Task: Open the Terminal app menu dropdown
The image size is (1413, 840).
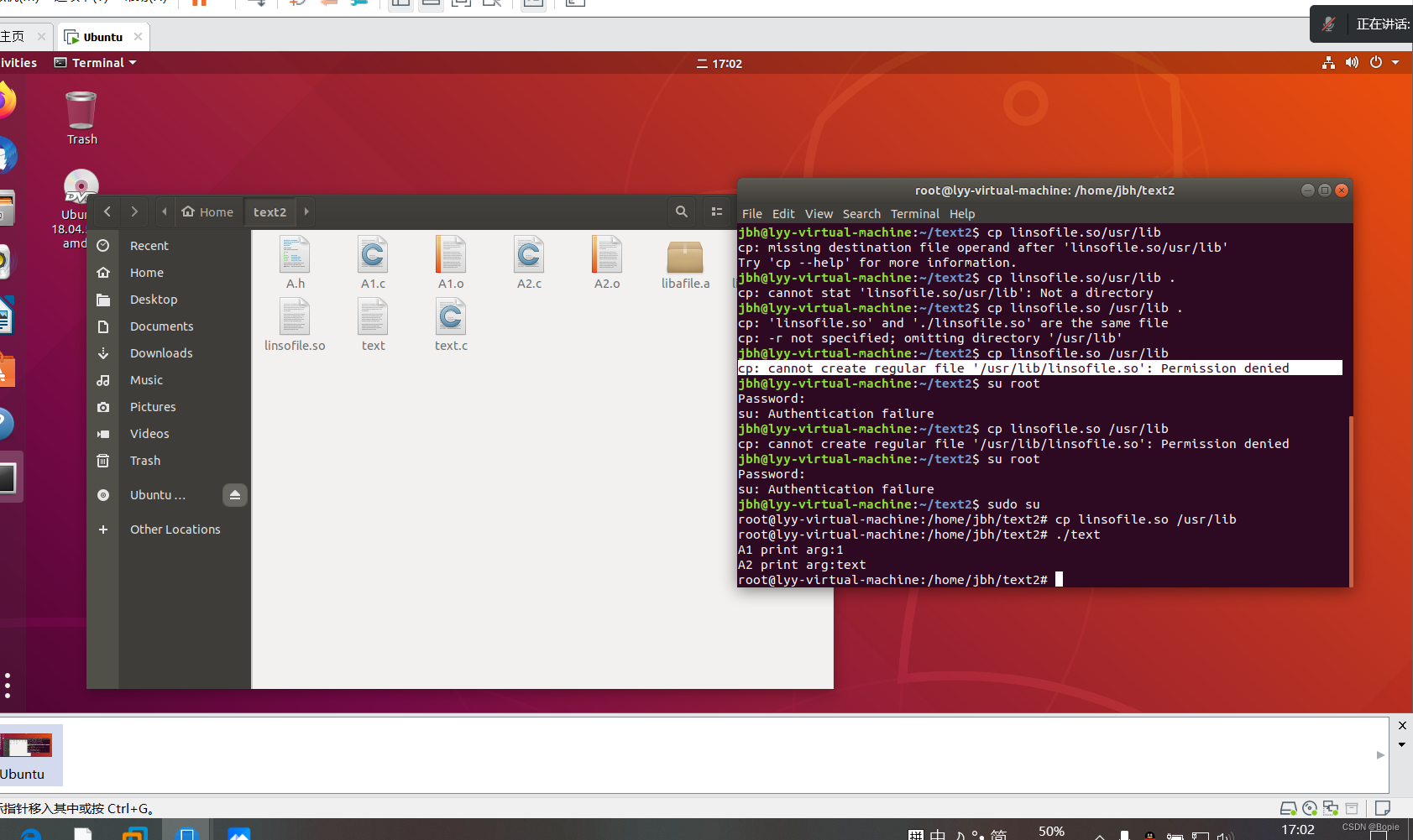Action: coord(96,63)
